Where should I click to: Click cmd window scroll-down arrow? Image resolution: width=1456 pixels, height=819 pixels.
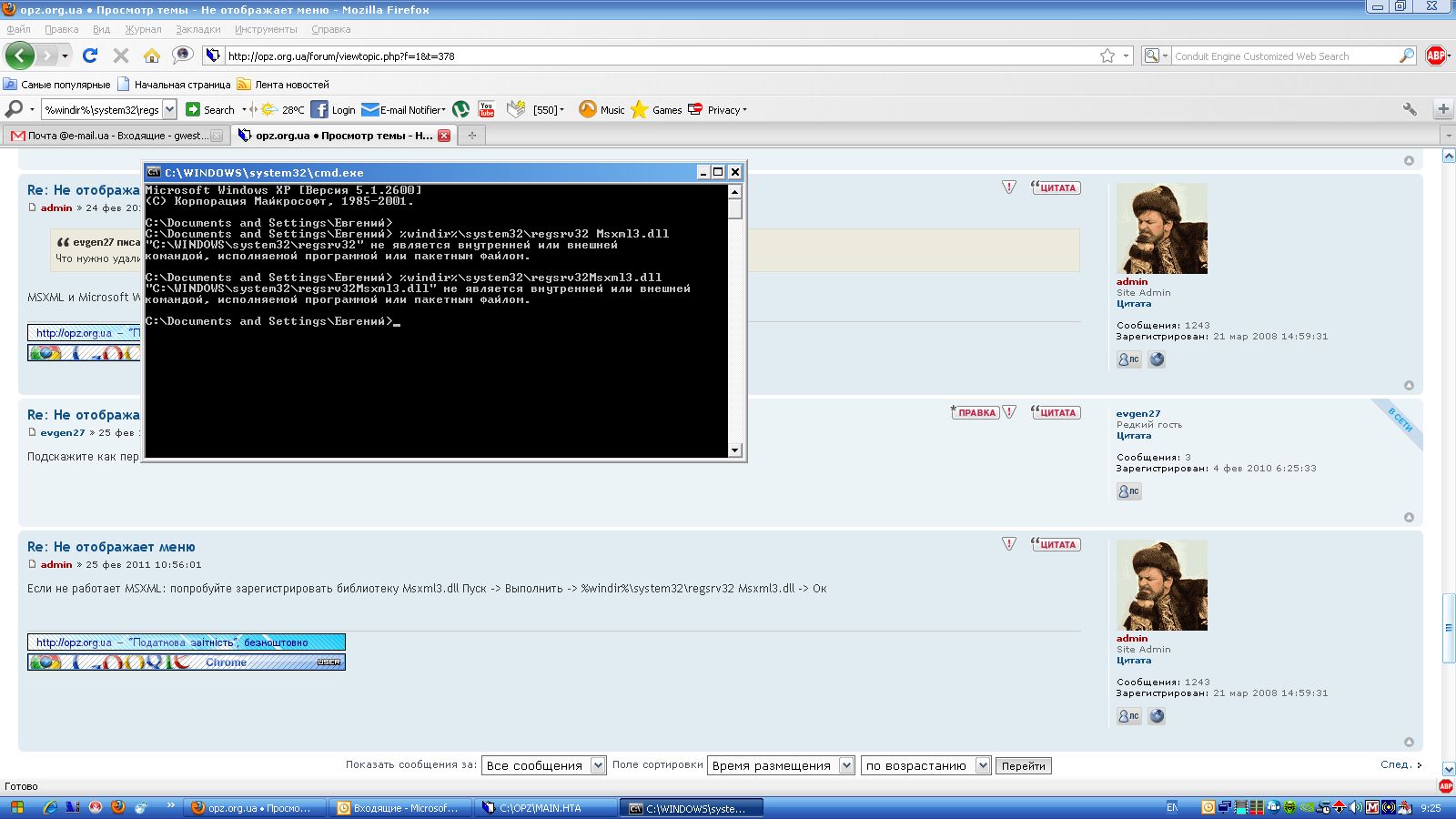[x=735, y=450]
